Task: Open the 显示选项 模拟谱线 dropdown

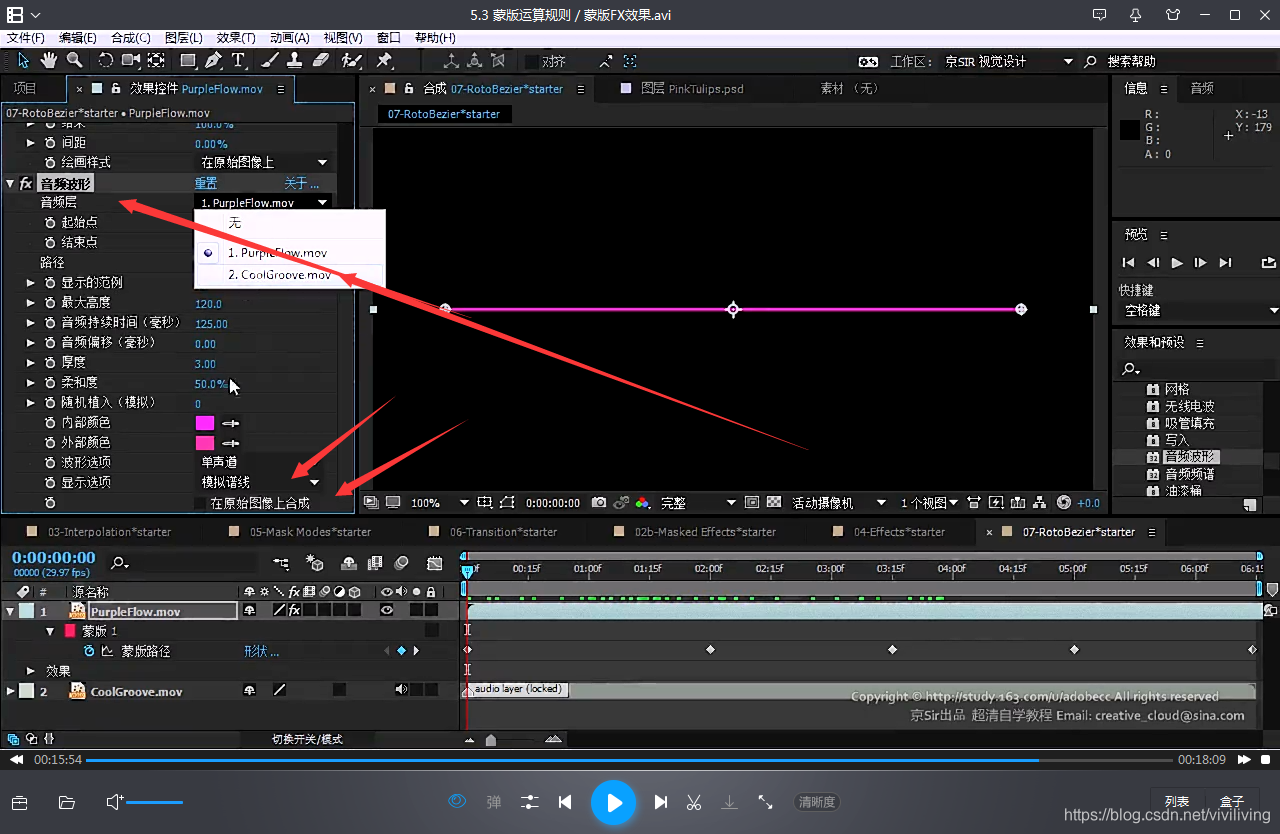Action: click(260, 482)
